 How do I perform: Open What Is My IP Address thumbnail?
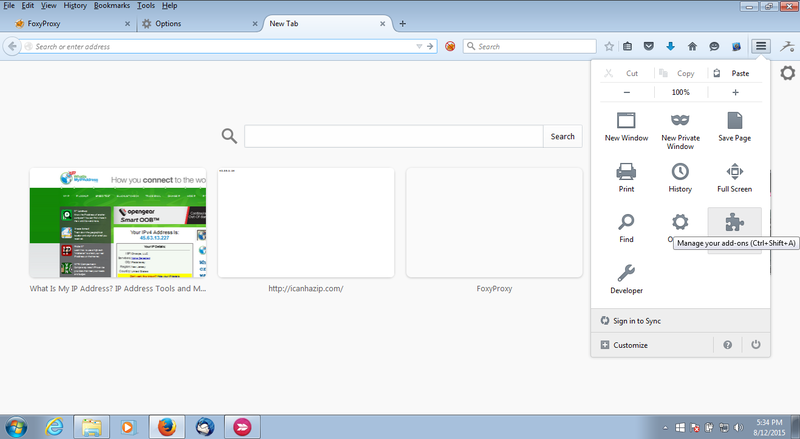[x=118, y=223]
